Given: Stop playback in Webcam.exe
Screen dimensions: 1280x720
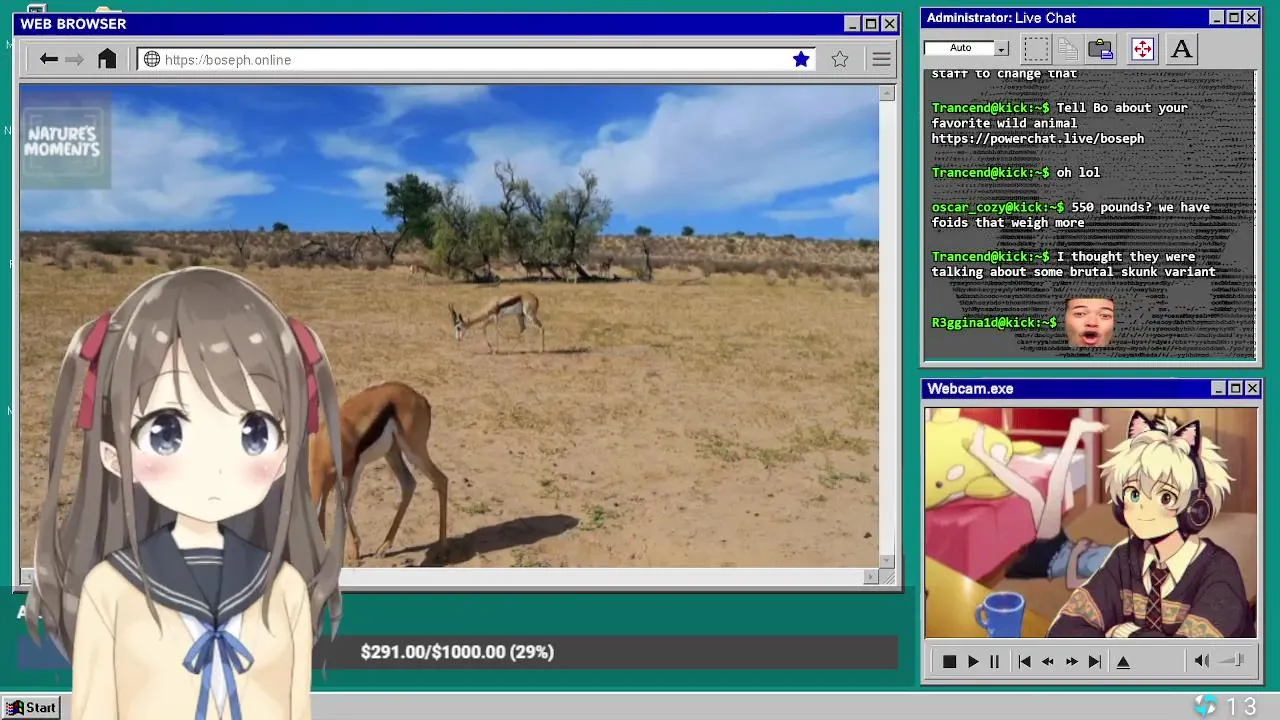Looking at the screenshot, I should 949,661.
